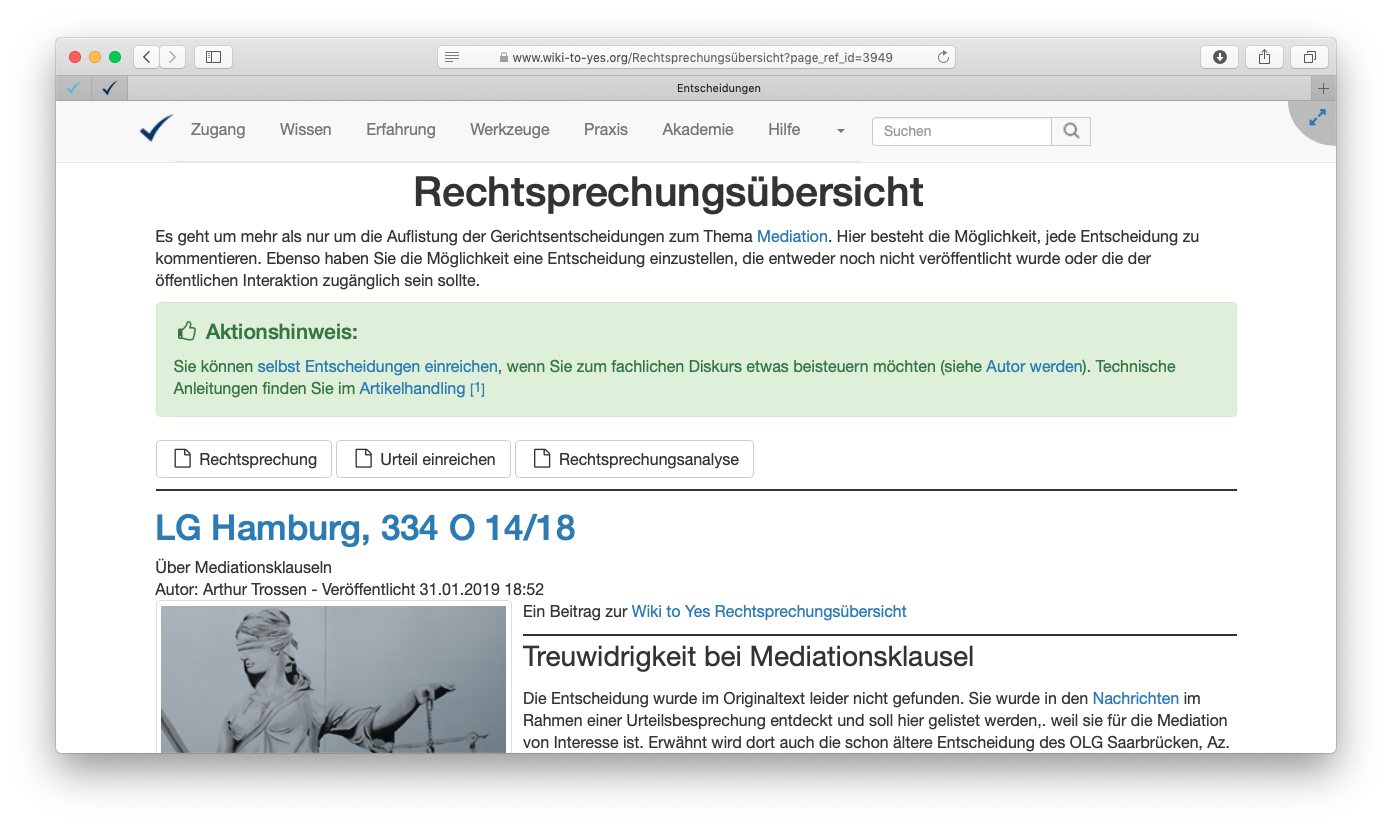Open the Artikelhandling link
Viewport: 1392px width, 827px height.
pyautogui.click(x=412, y=388)
